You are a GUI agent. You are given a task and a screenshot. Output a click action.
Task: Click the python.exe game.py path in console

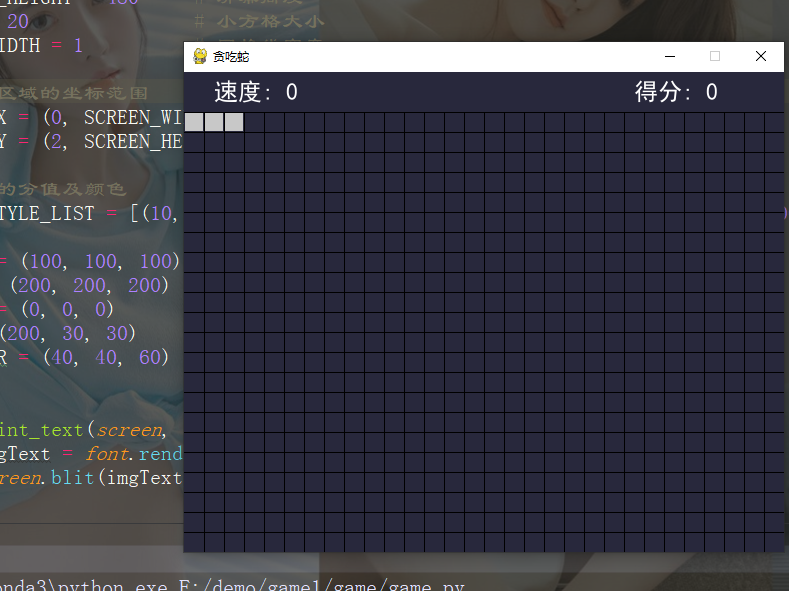[232, 585]
